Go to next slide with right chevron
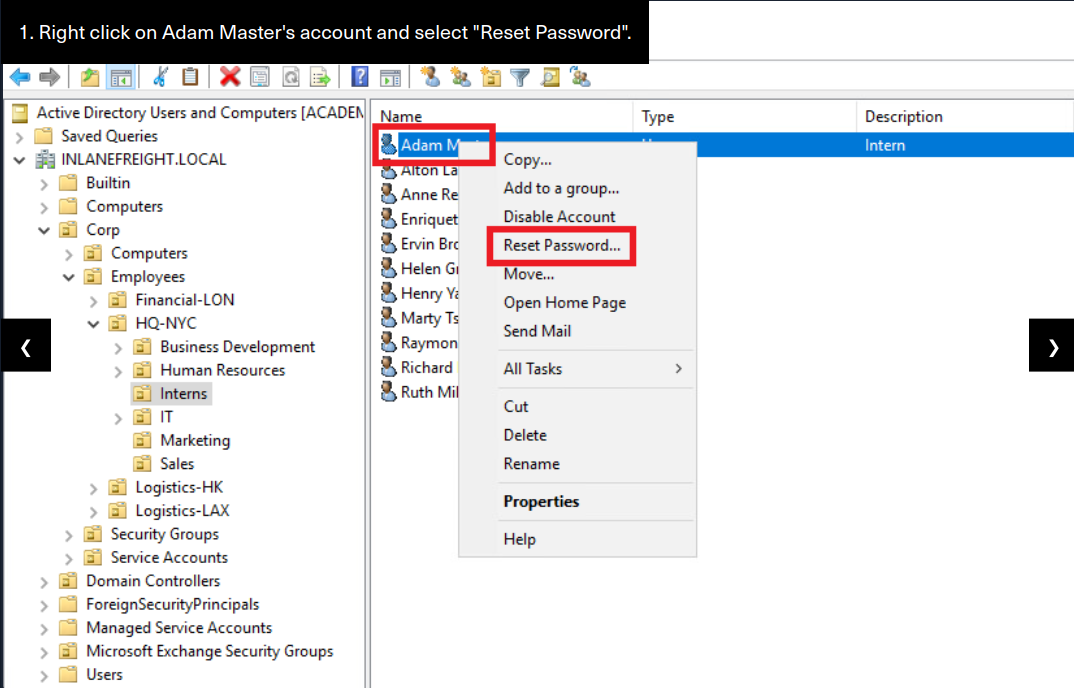Viewport: 1074px width, 688px height. tap(1052, 345)
